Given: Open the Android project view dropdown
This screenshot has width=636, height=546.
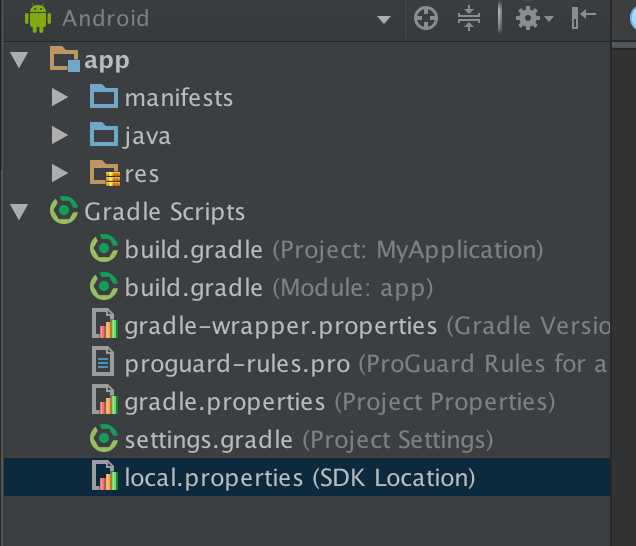Looking at the screenshot, I should [x=384, y=19].
